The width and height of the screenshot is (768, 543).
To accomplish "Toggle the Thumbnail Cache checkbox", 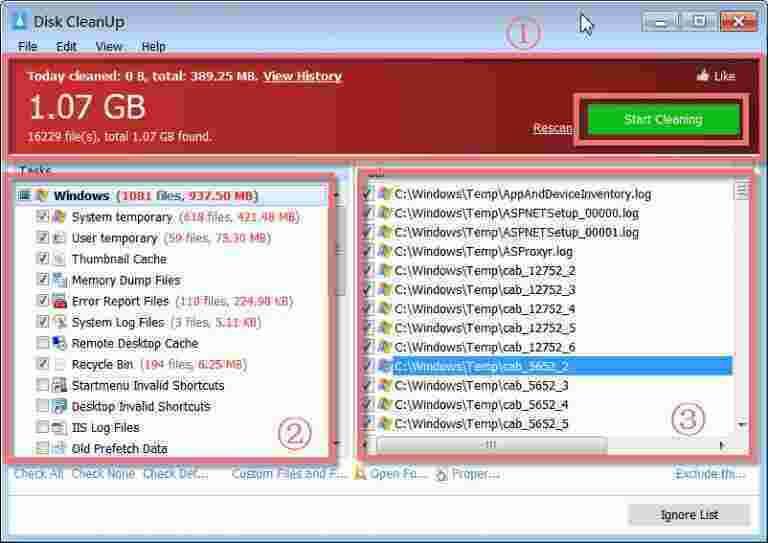I will 43,258.
